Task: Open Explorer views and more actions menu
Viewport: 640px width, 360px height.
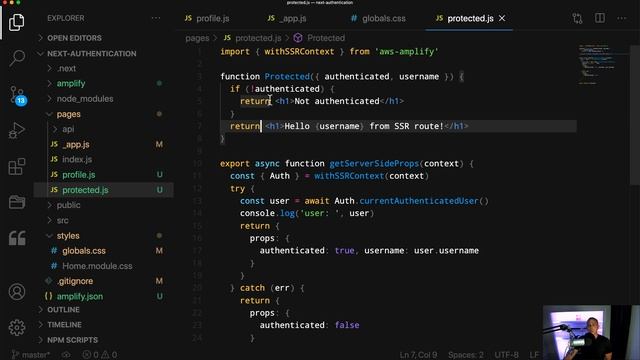Action: tap(156, 18)
